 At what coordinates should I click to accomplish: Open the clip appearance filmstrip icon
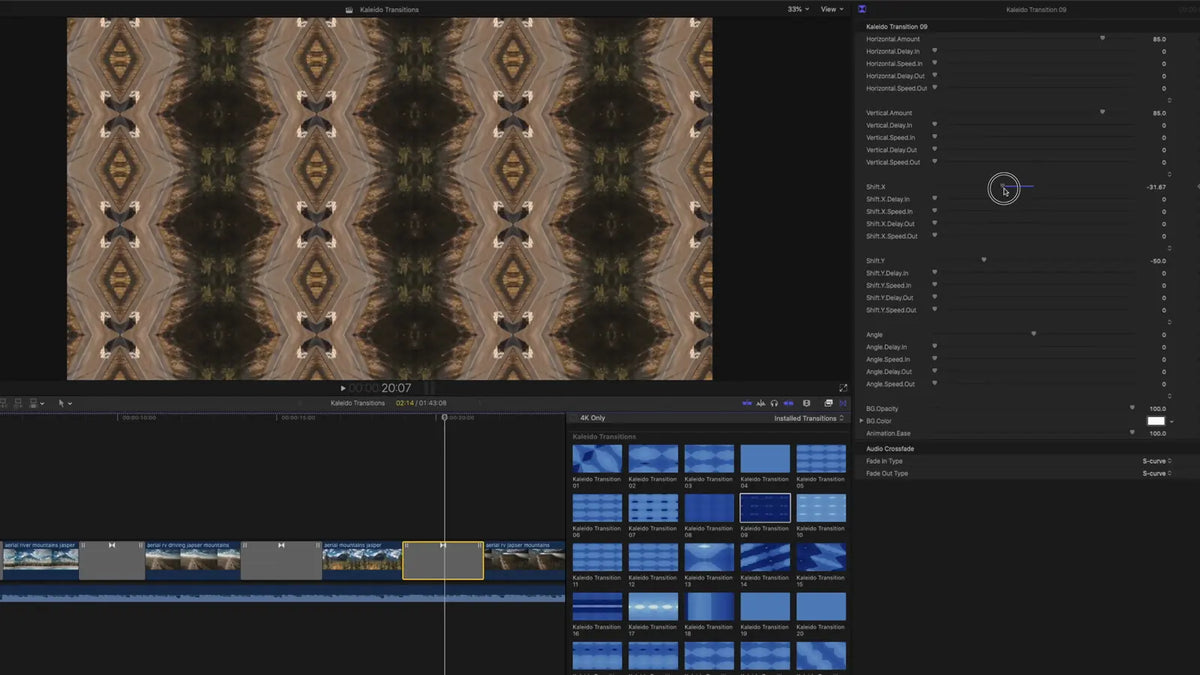point(806,403)
